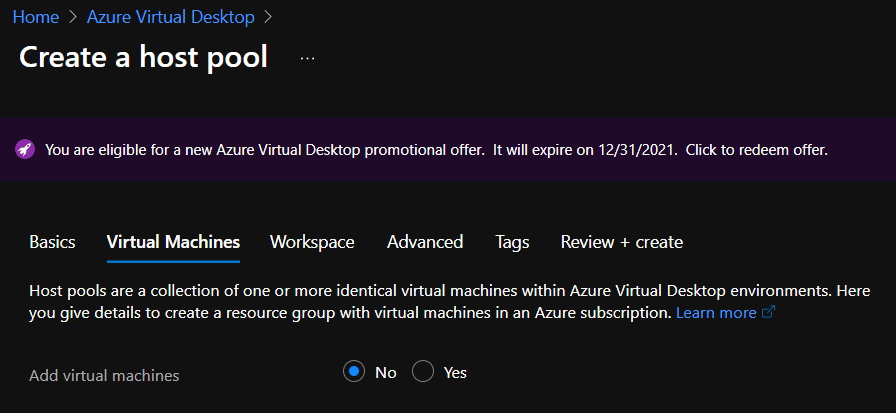The image size is (896, 413).
Task: Click the Add virtual machines label
Action: coord(104,376)
